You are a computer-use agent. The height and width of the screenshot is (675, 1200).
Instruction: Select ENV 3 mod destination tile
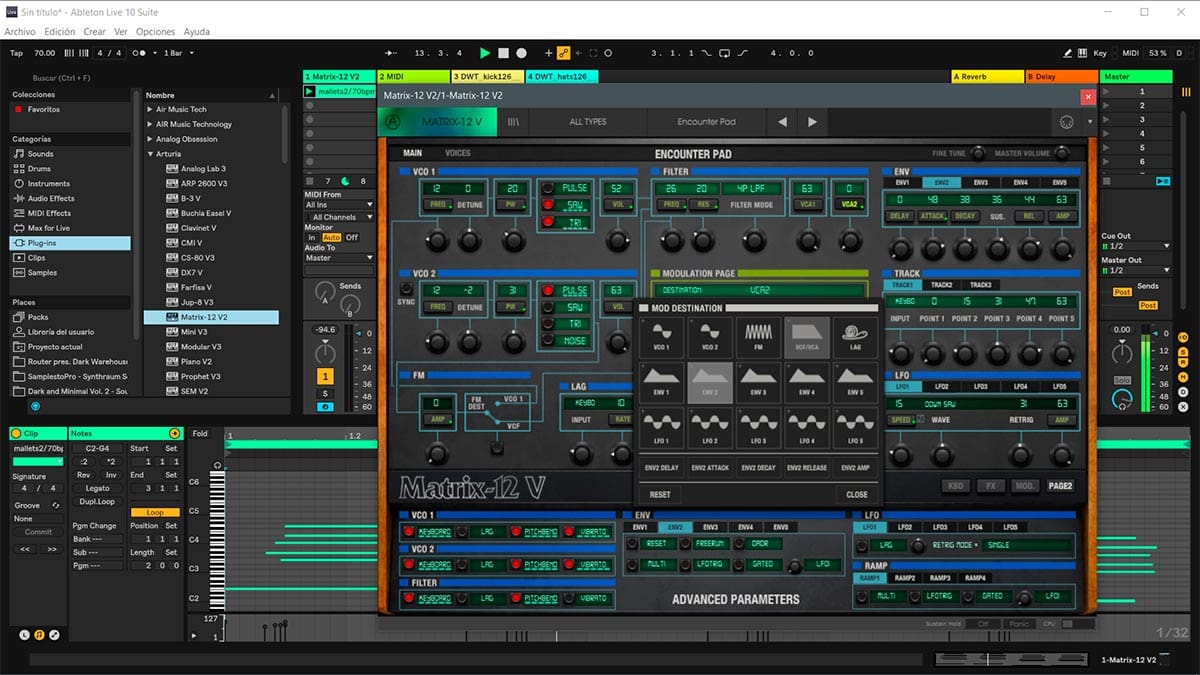pyautogui.click(x=758, y=383)
